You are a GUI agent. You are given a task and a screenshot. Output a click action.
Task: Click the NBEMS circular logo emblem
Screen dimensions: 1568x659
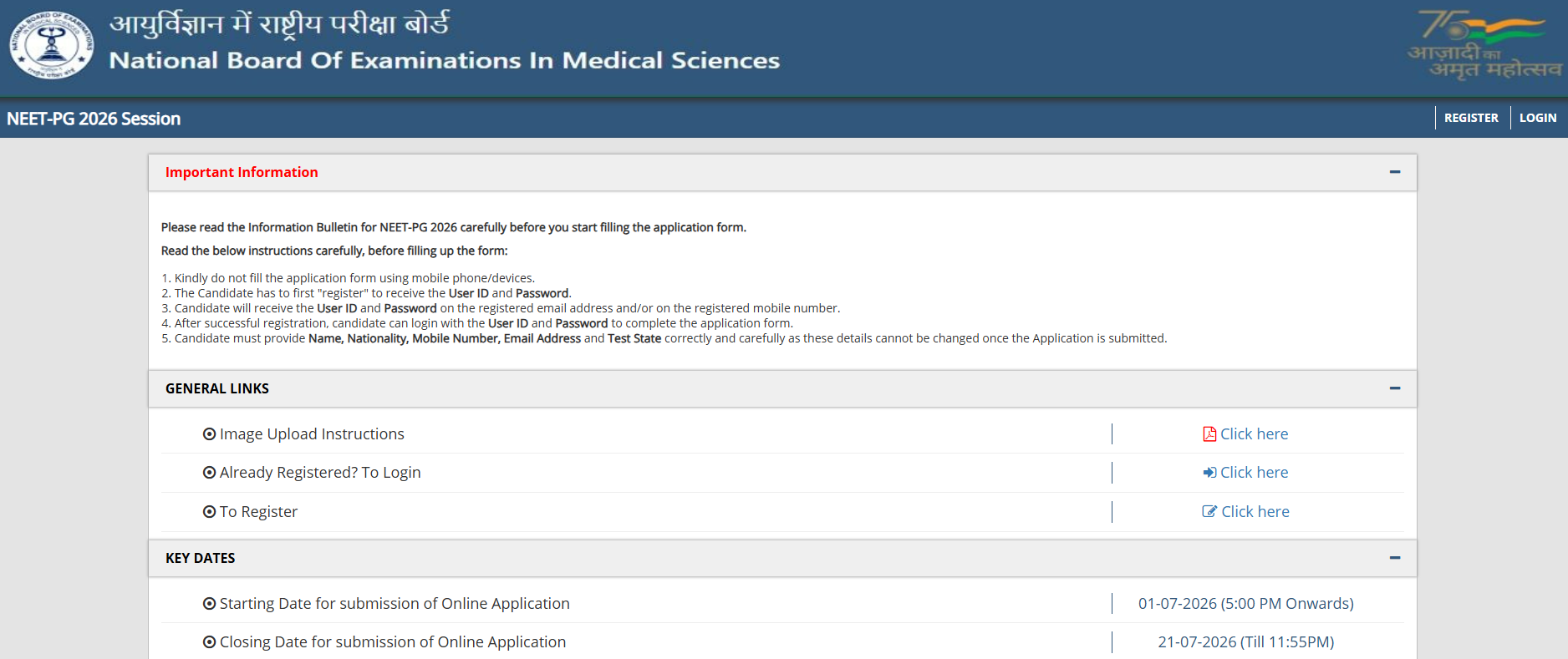pos(52,45)
